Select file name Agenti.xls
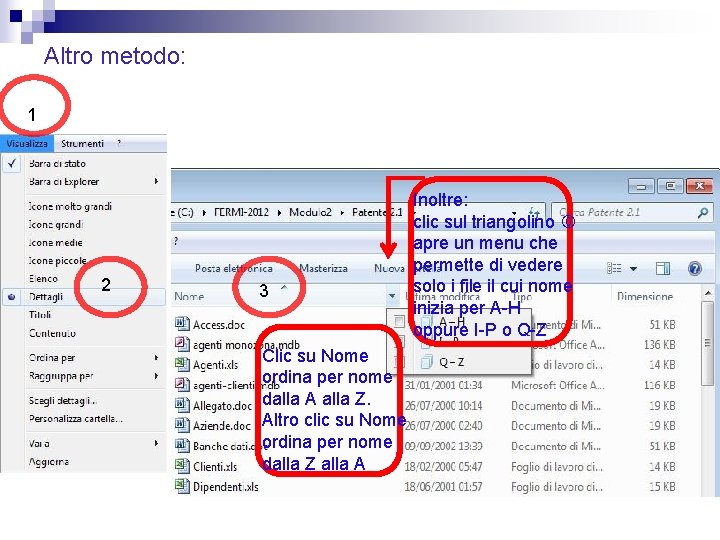 215,366
